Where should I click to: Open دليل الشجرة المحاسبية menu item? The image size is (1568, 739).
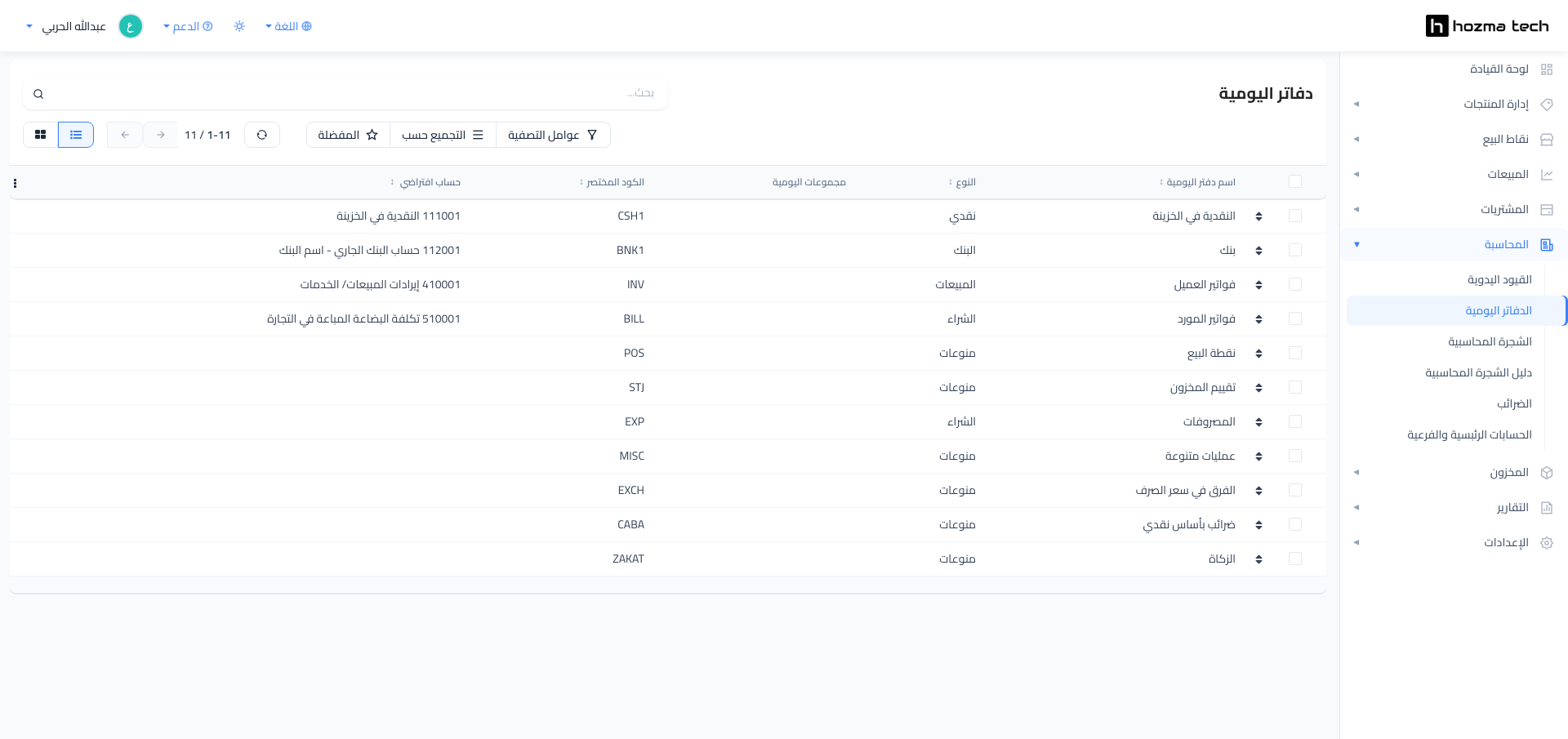[x=1478, y=372]
